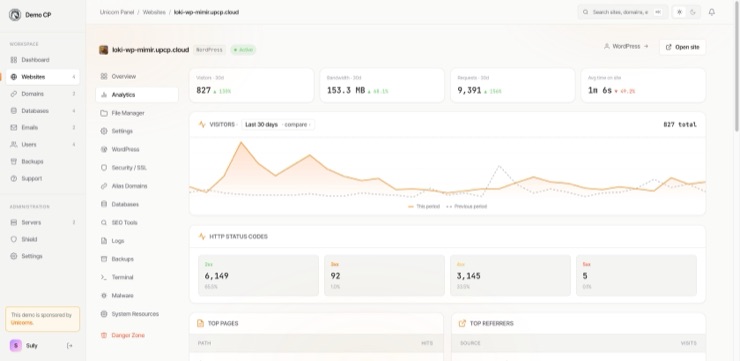Viewport: 740px width, 361px height.
Task: Click the WordPress login link with arrow
Action: (626, 47)
